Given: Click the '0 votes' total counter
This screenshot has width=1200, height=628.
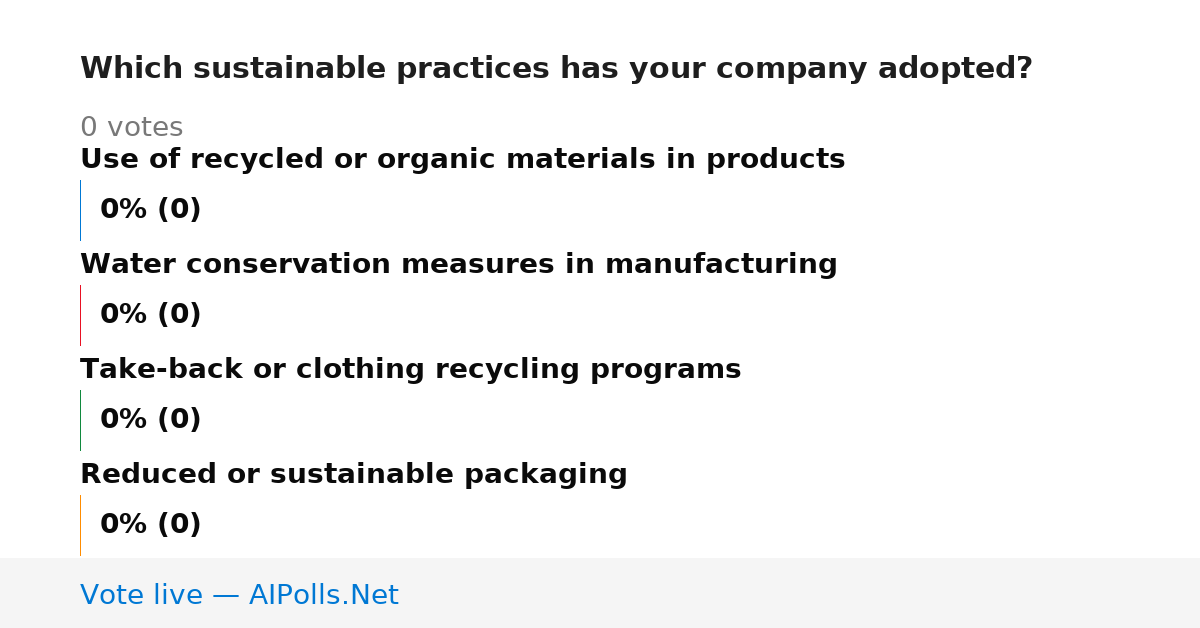Looking at the screenshot, I should coord(131,128).
